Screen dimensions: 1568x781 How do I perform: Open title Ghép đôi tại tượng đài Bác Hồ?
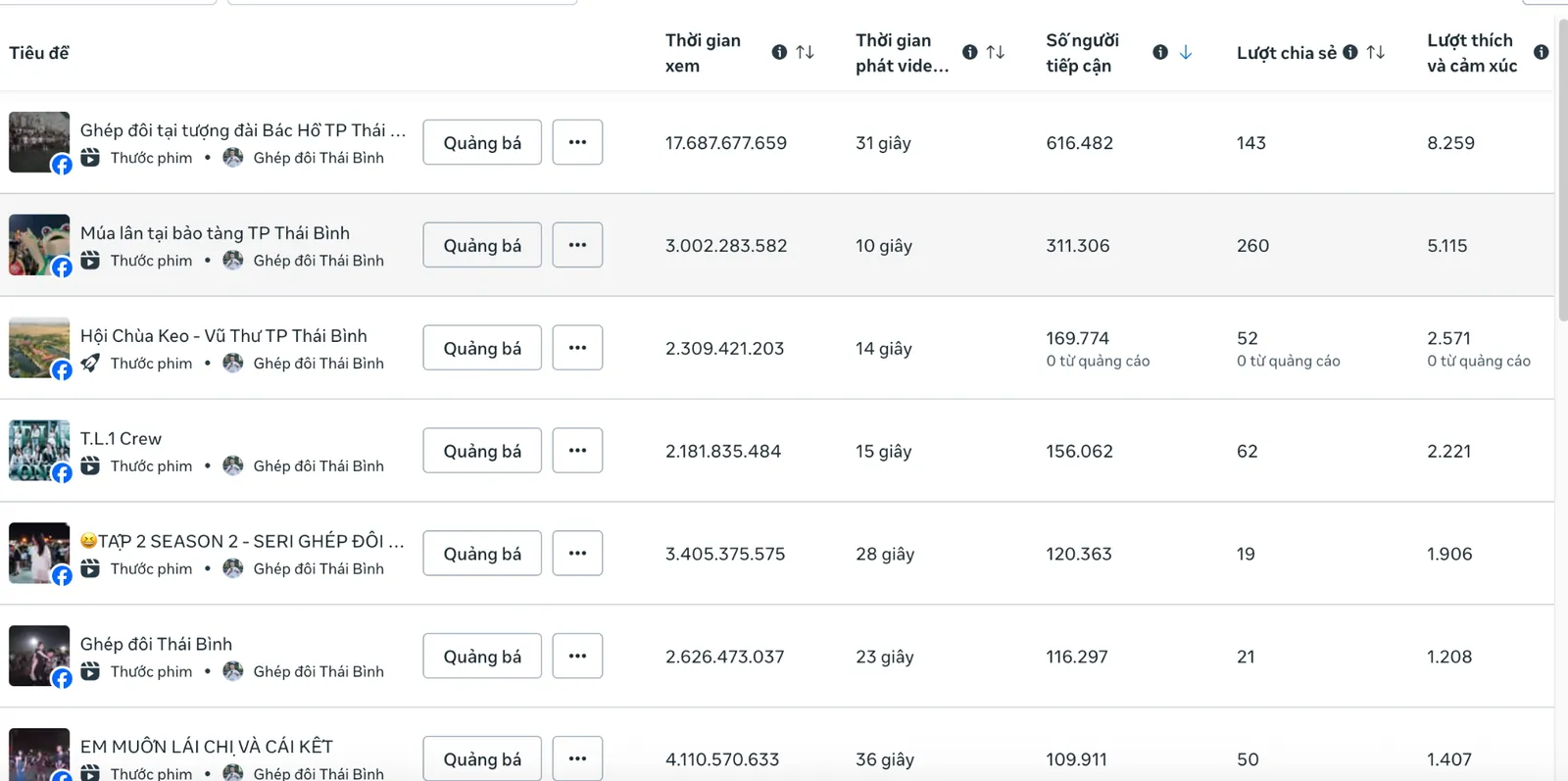(x=243, y=130)
